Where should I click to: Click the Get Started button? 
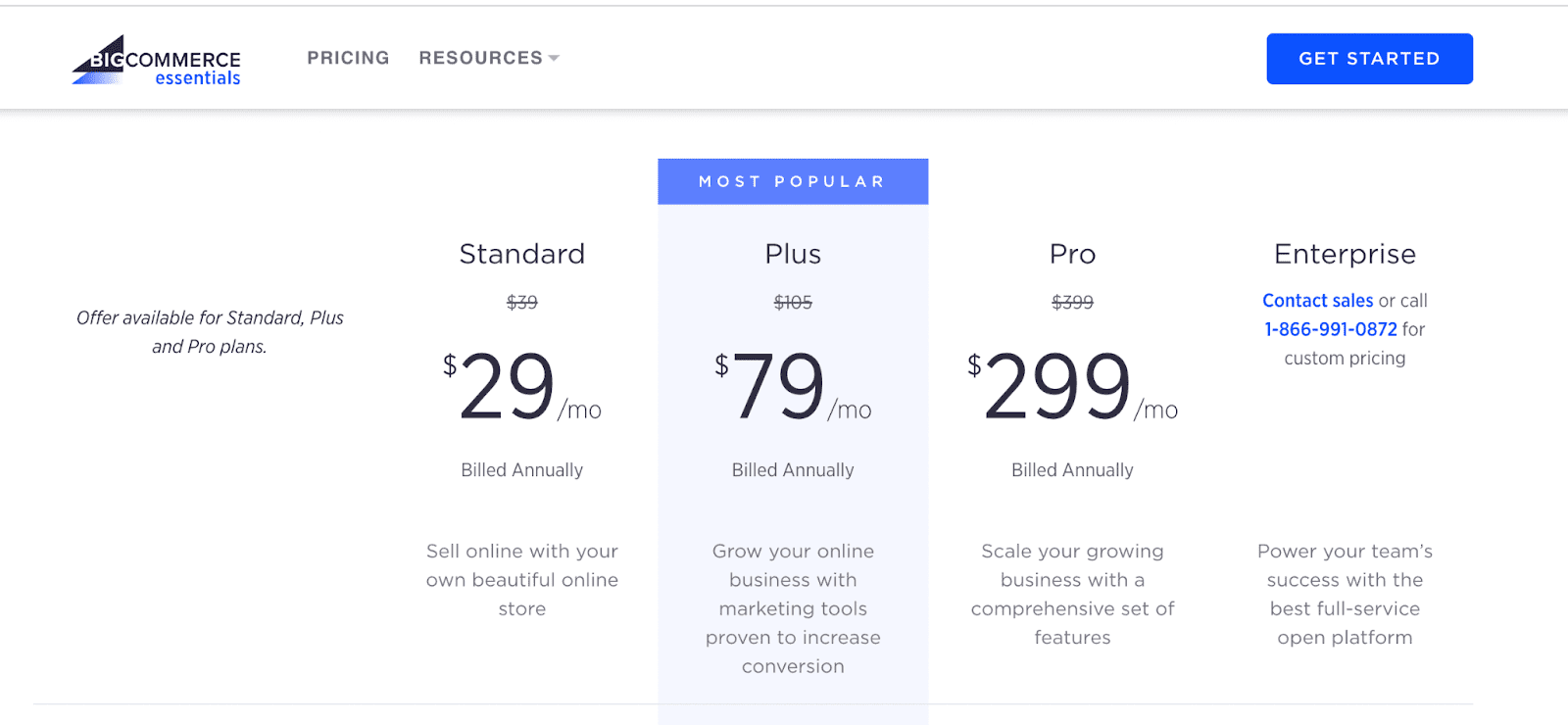click(x=1369, y=58)
